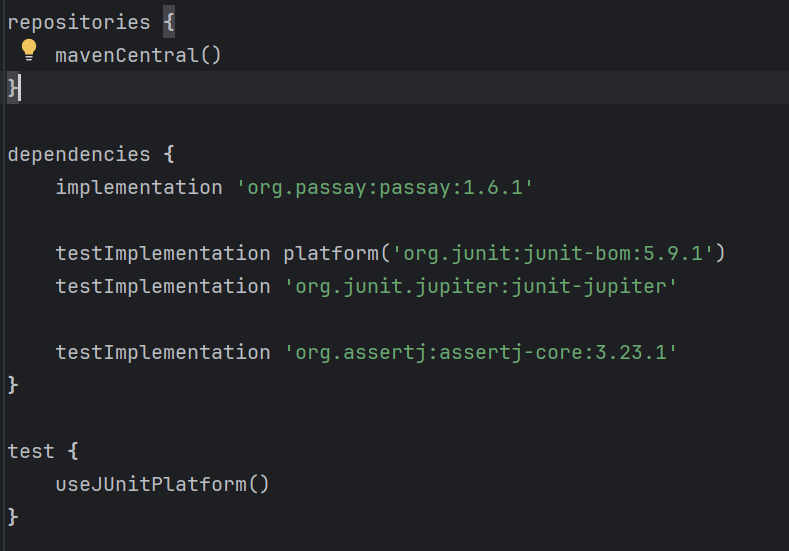Click the opening brace after test

(x=73, y=451)
